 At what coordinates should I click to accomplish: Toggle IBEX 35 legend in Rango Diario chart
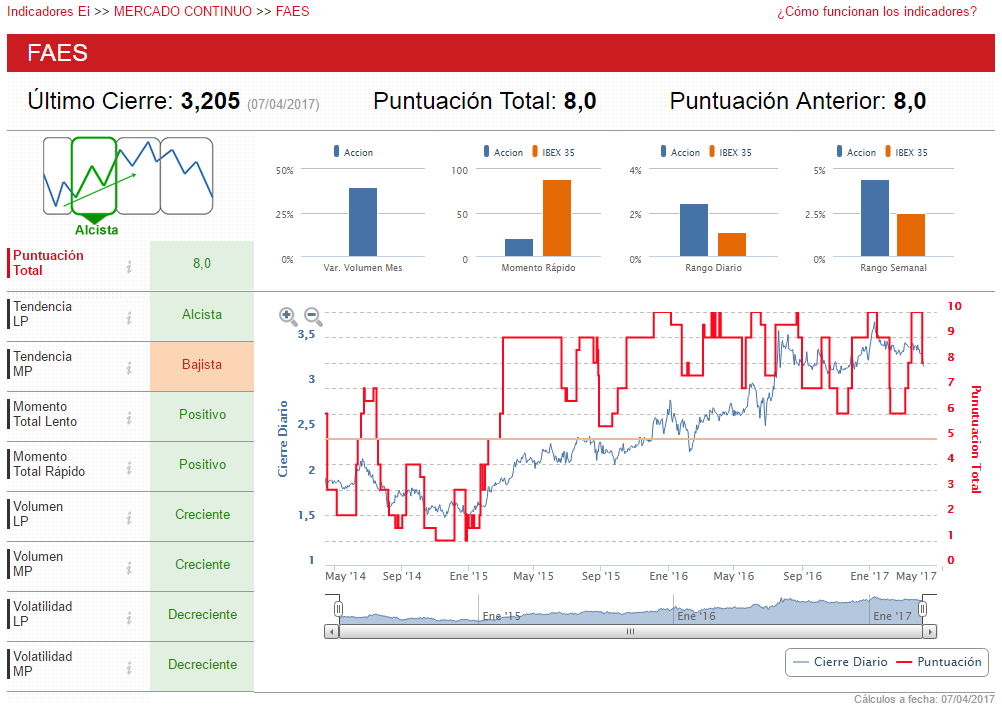(730, 152)
